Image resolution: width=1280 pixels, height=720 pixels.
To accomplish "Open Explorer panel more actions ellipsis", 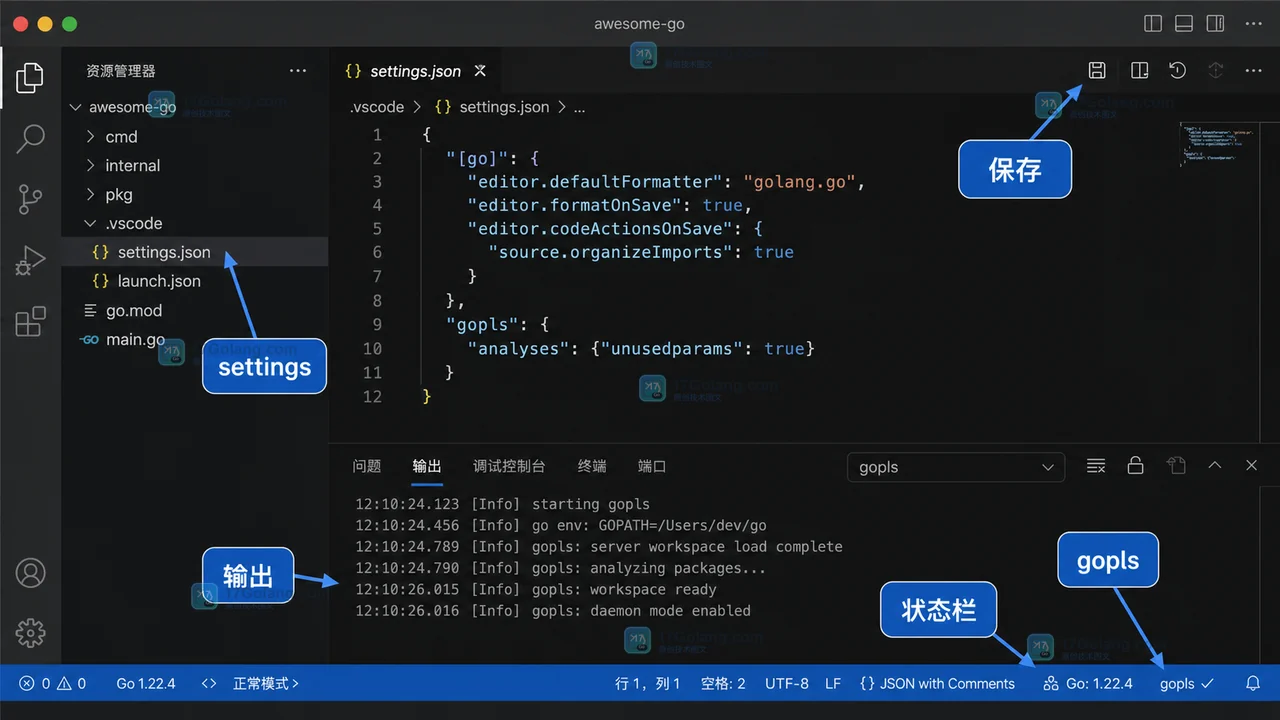I will (298, 71).
